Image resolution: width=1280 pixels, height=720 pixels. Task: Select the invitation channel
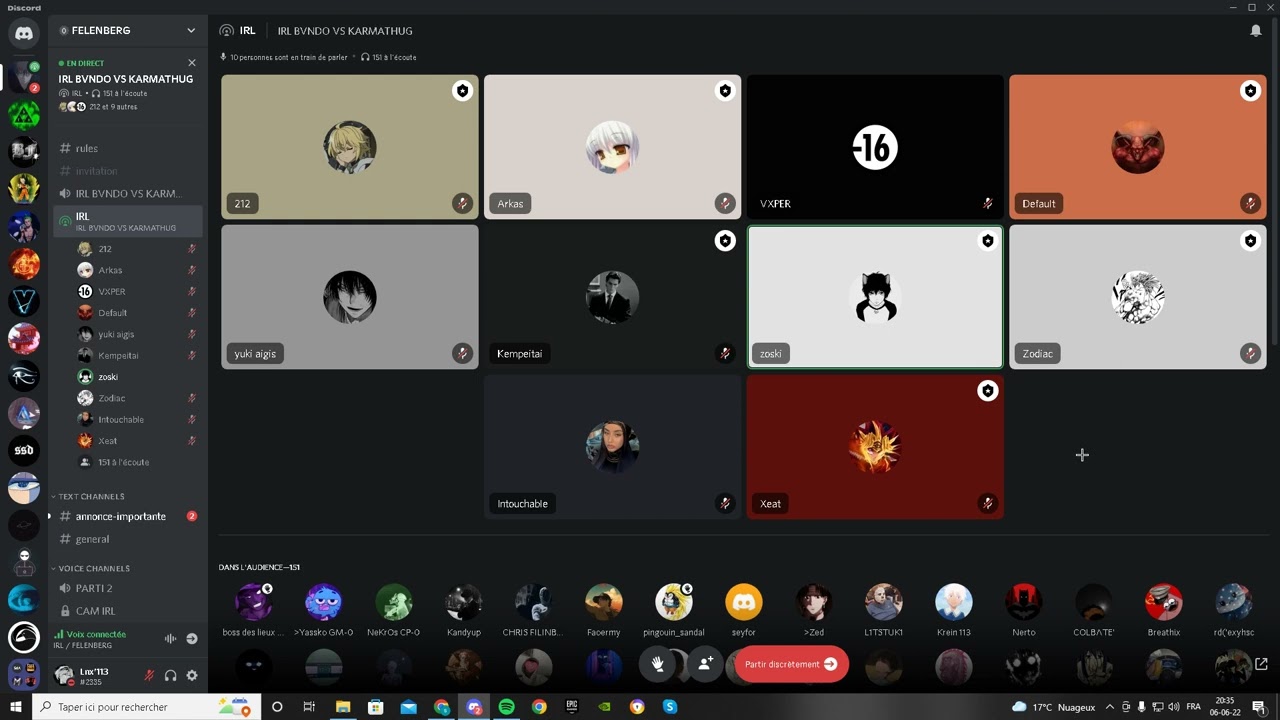coord(128,171)
